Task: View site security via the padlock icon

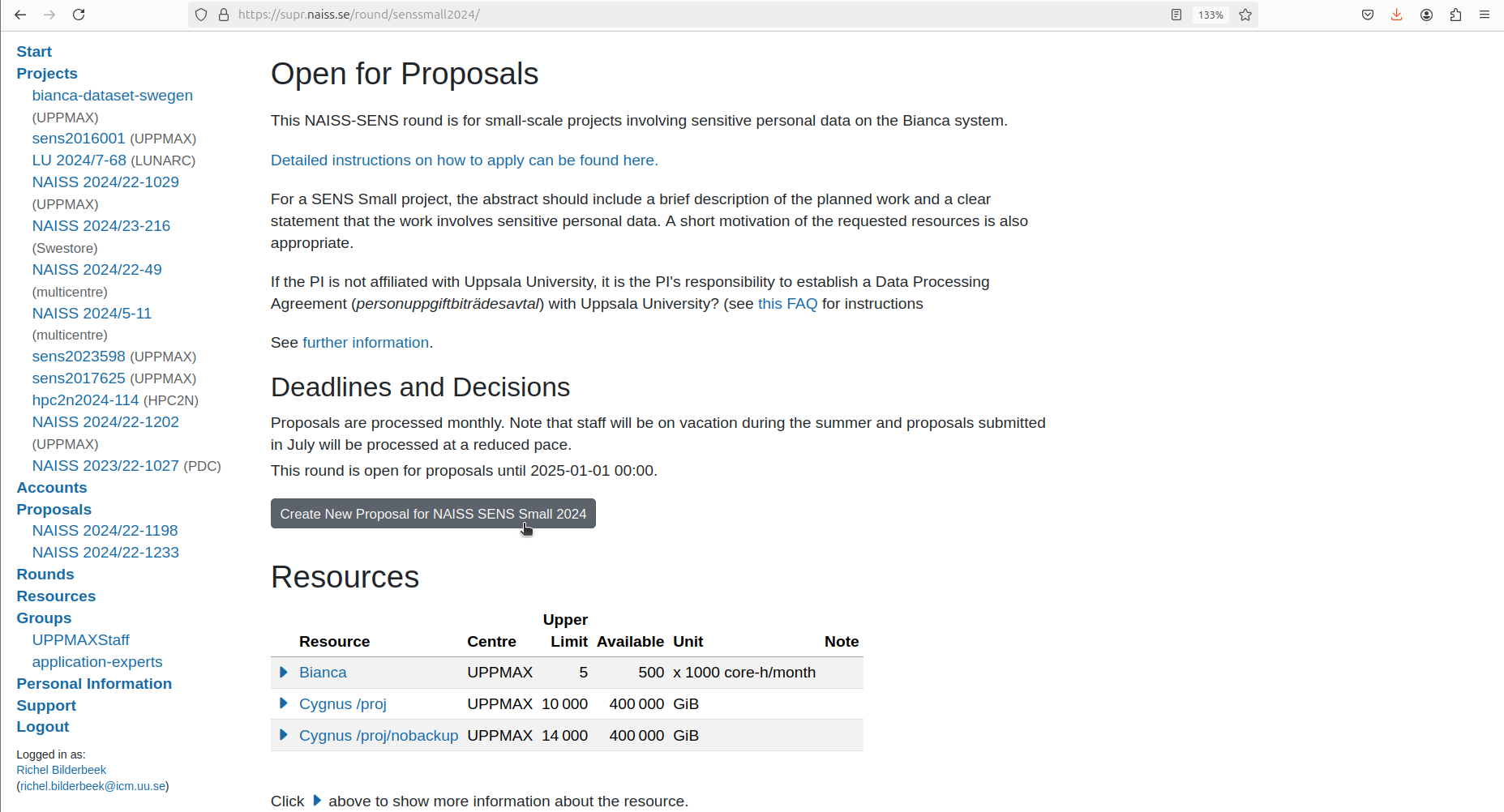Action: 224,14
